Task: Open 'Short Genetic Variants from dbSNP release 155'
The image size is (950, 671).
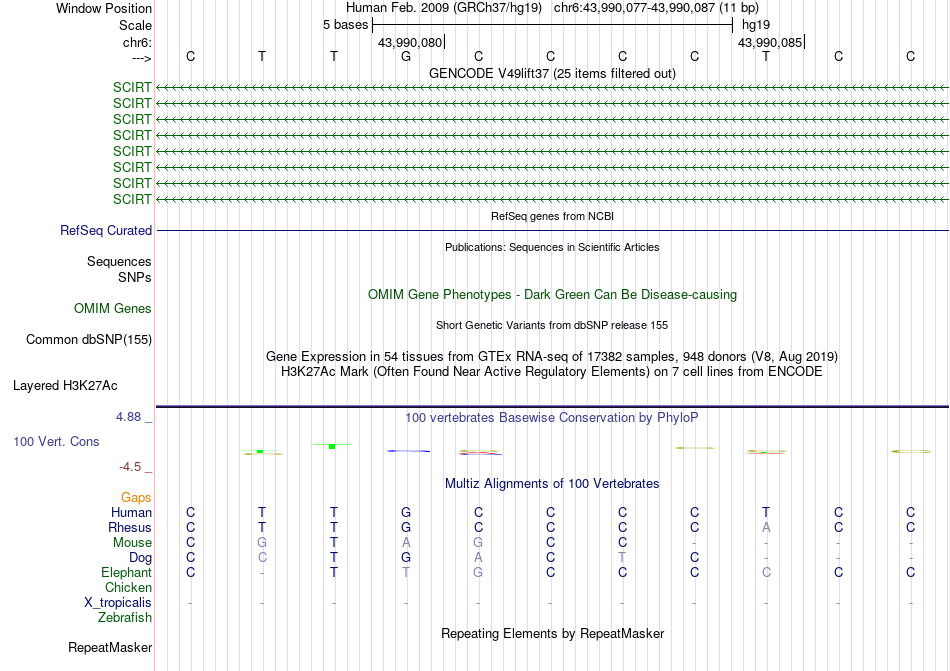Action: [552, 325]
